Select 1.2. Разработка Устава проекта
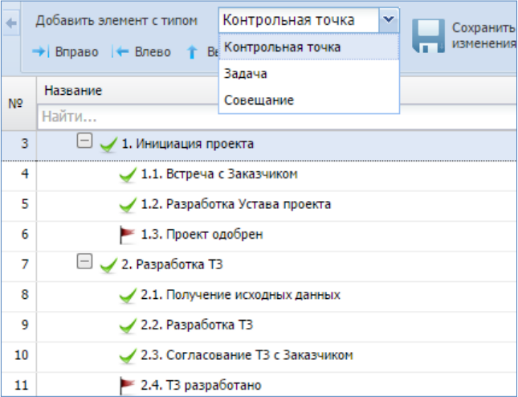The width and height of the screenshot is (518, 397). click(x=236, y=204)
